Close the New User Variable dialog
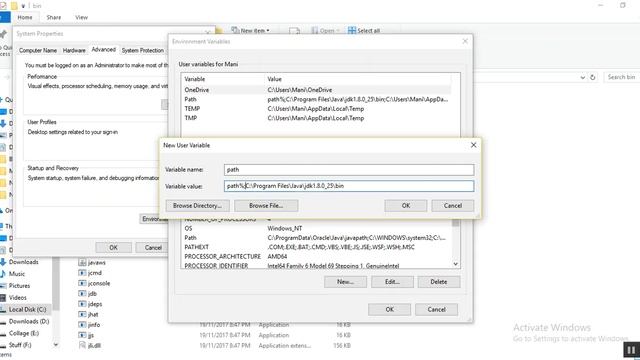The height and width of the screenshot is (360, 640). 473,145
